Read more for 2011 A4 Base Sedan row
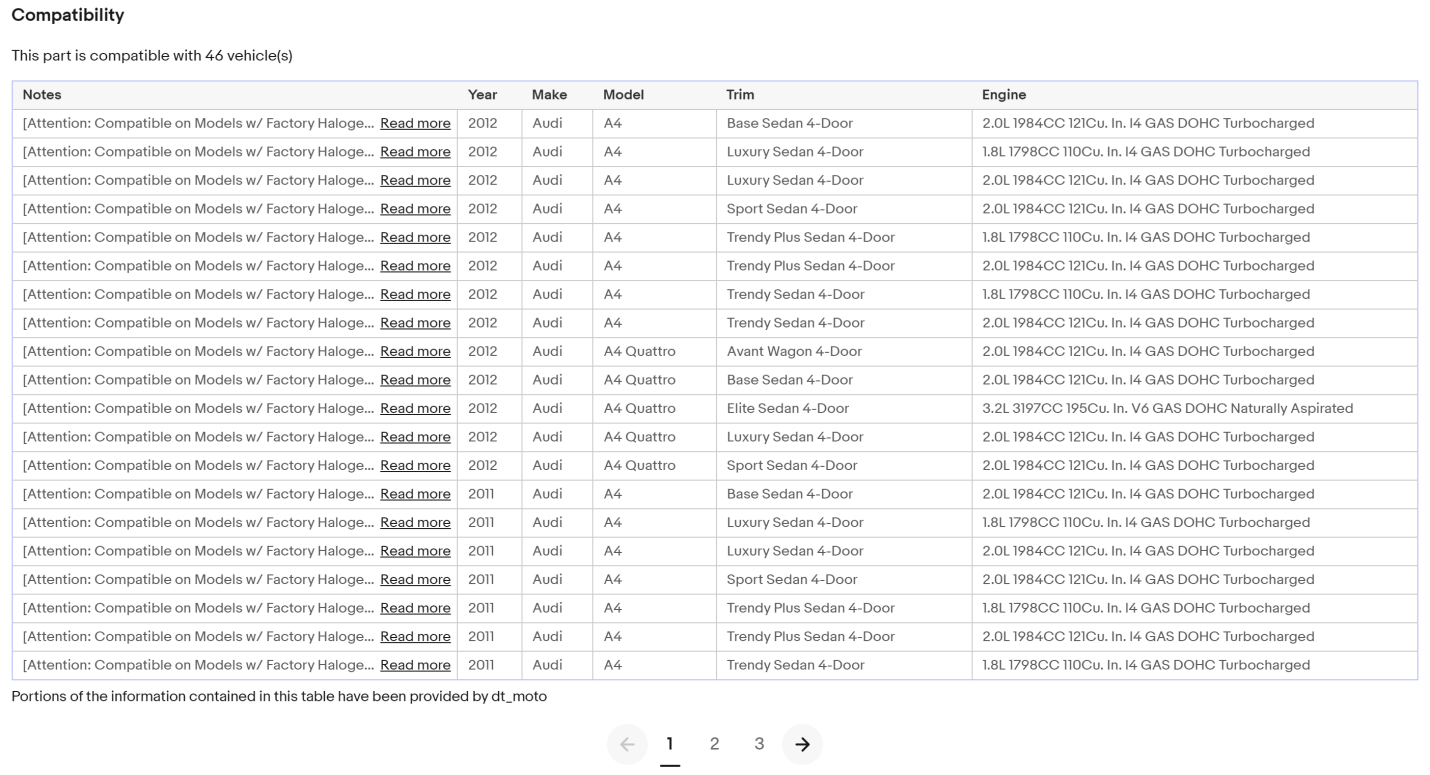 pyautogui.click(x=415, y=494)
